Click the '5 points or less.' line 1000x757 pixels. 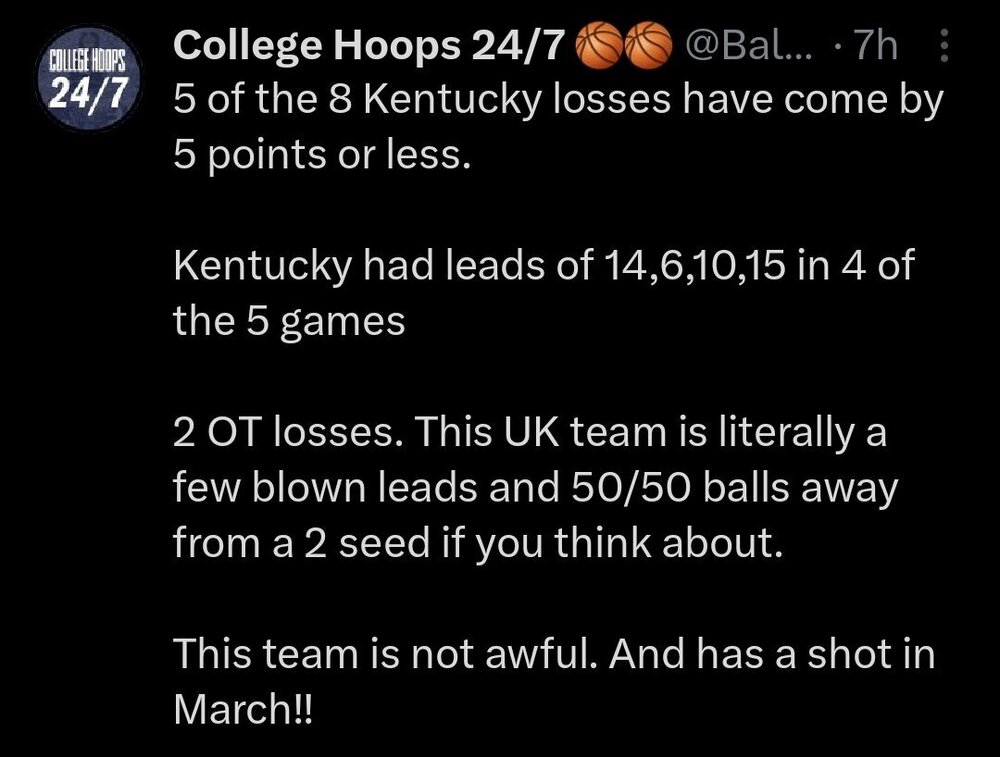(x=322, y=155)
